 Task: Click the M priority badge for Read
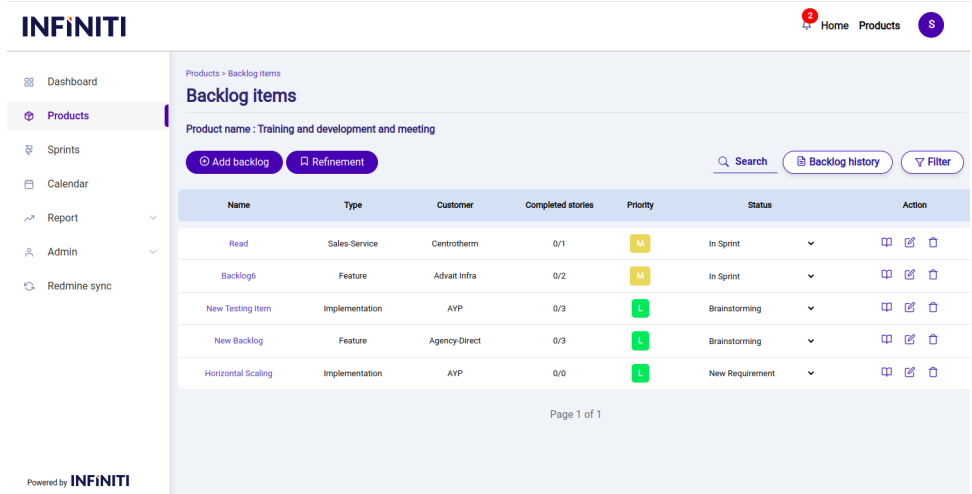[x=639, y=243]
